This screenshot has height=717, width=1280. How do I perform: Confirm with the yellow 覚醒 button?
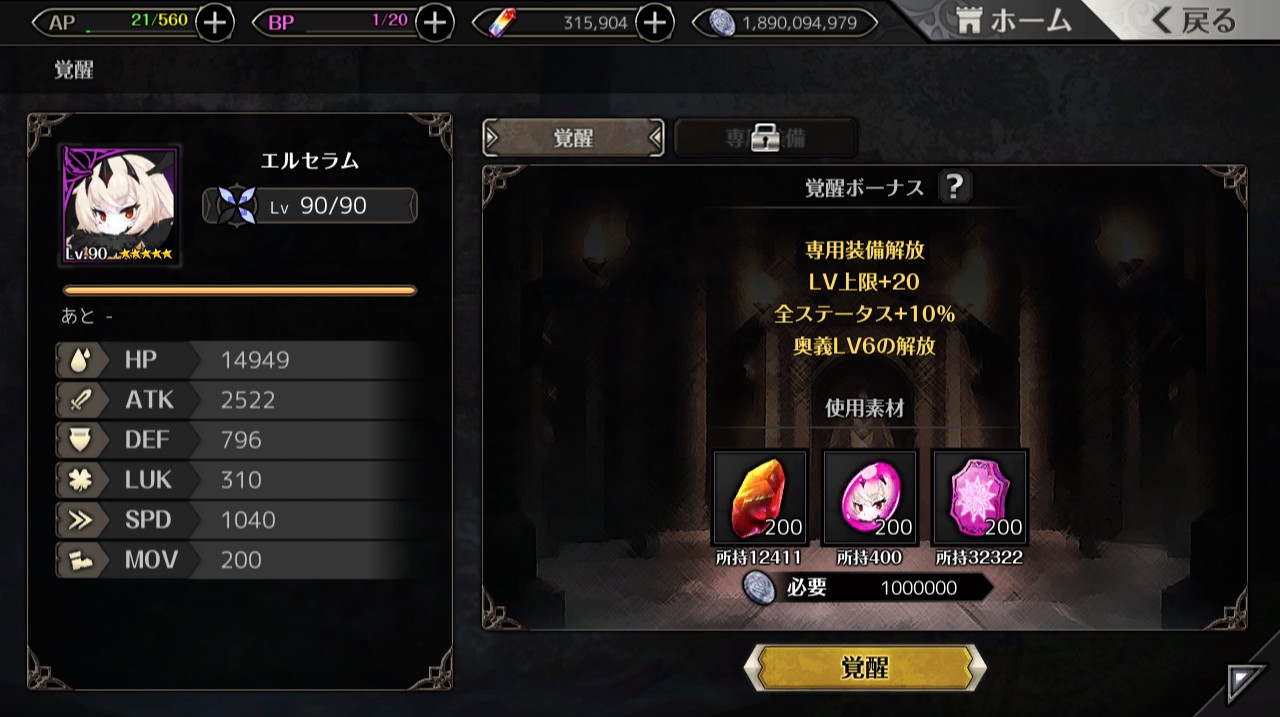865,668
